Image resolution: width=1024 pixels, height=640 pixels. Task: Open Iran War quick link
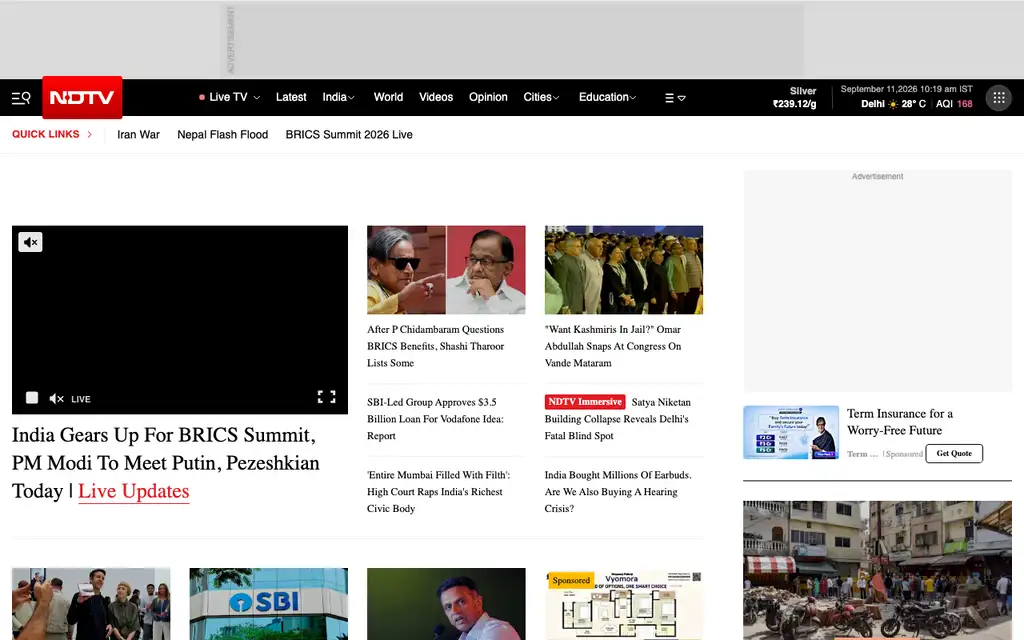tap(138, 135)
